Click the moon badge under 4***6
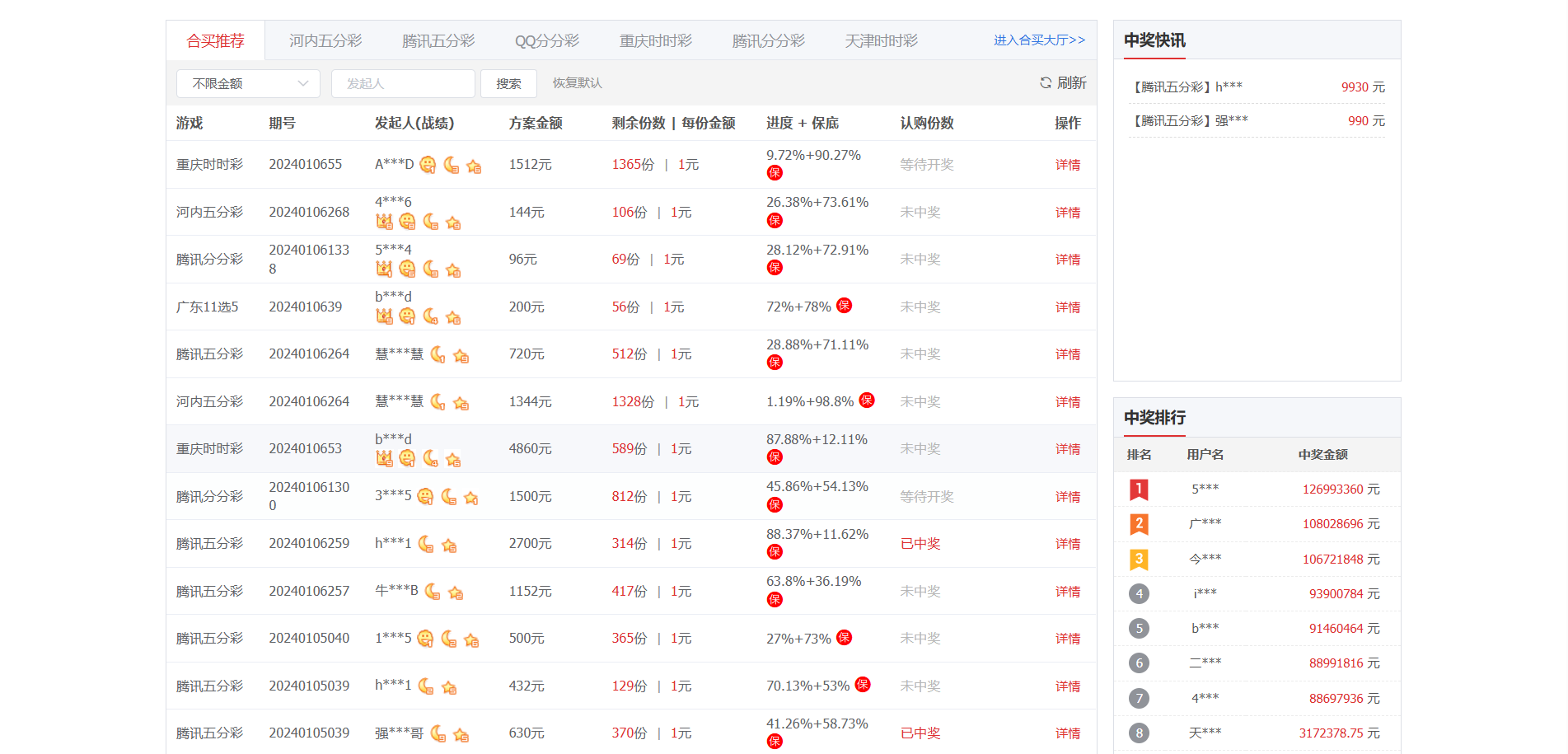Image resolution: width=1568 pixels, height=754 pixels. point(430,221)
